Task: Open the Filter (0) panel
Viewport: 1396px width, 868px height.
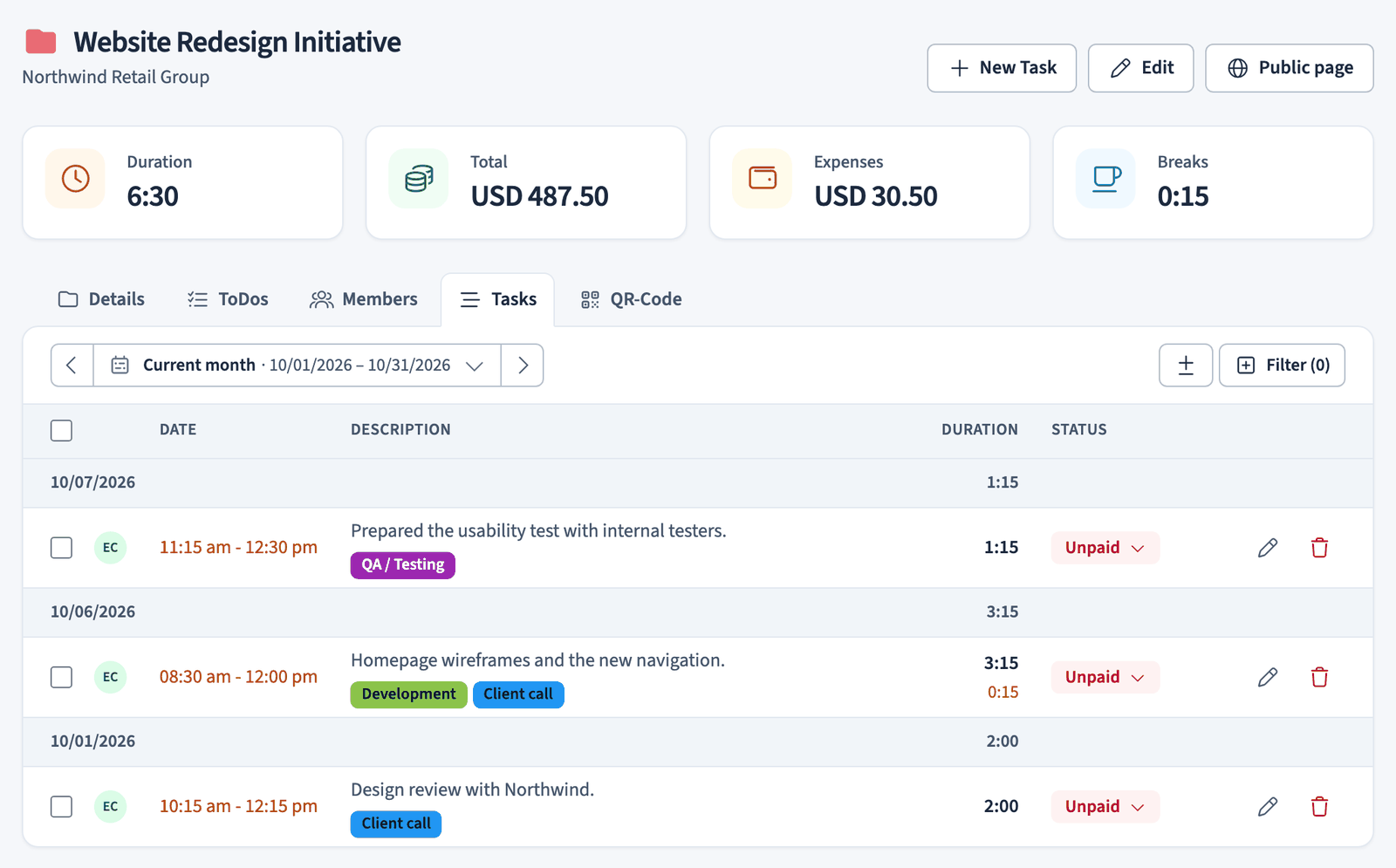Action: 1282,366
